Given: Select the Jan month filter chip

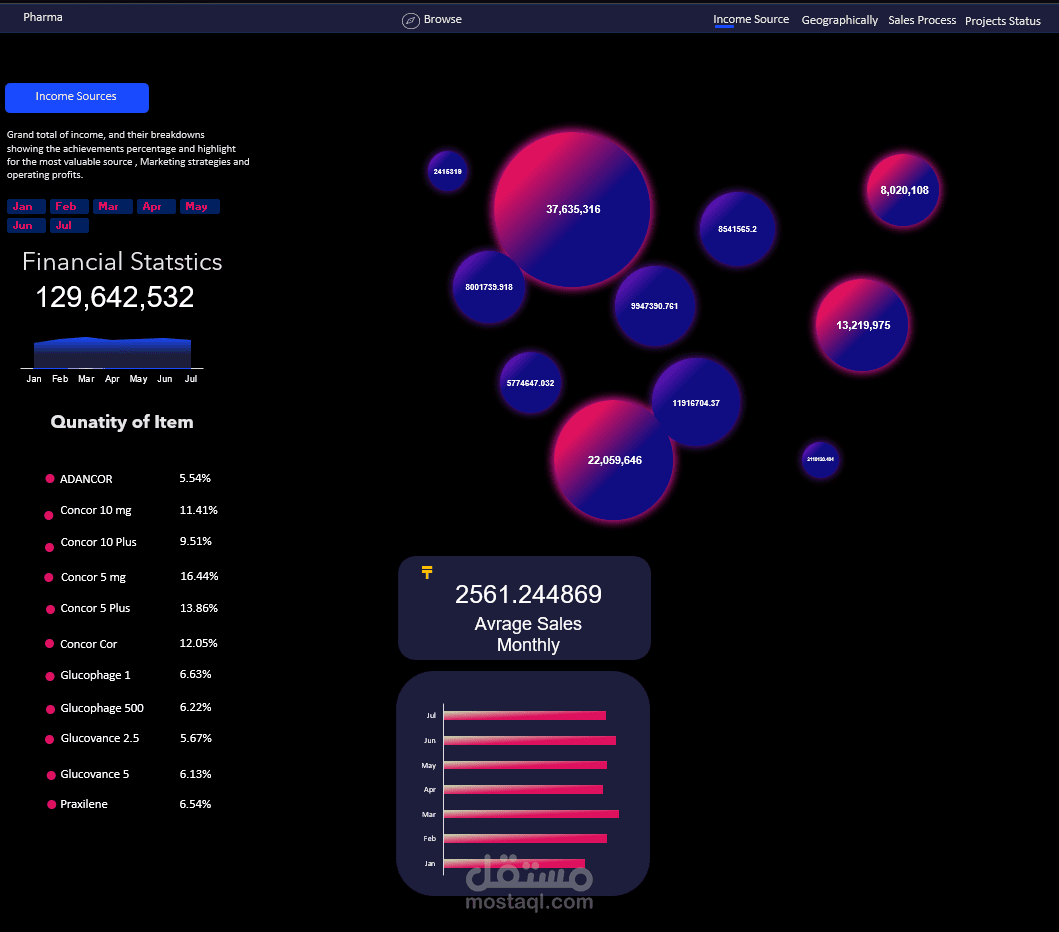Looking at the screenshot, I should [x=25, y=206].
